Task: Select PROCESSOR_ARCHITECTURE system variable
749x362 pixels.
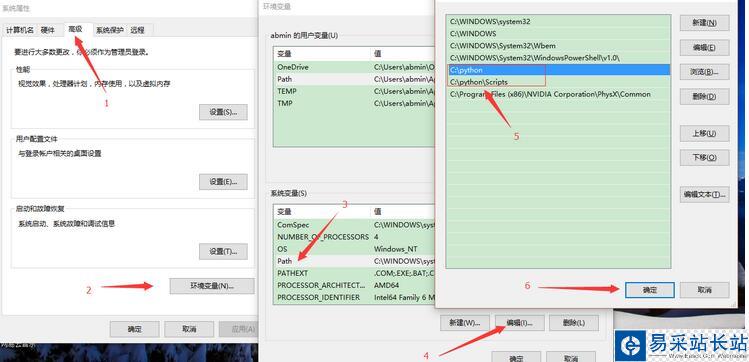Action: click(x=354, y=285)
